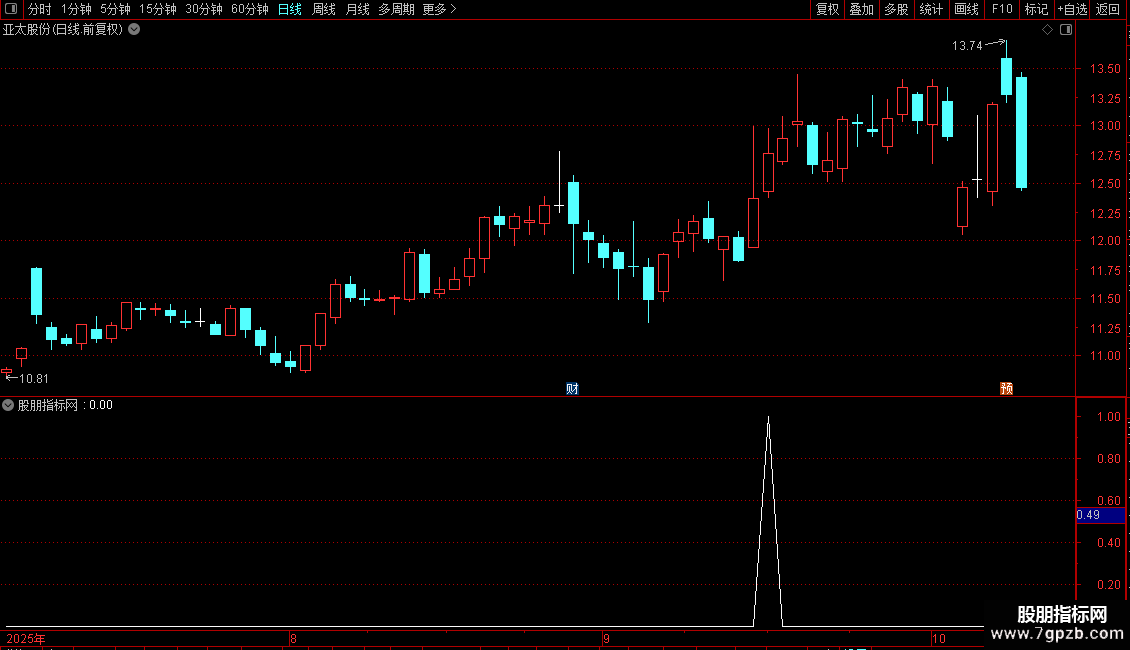Click the 13.50 price axis label

pos(1105,68)
